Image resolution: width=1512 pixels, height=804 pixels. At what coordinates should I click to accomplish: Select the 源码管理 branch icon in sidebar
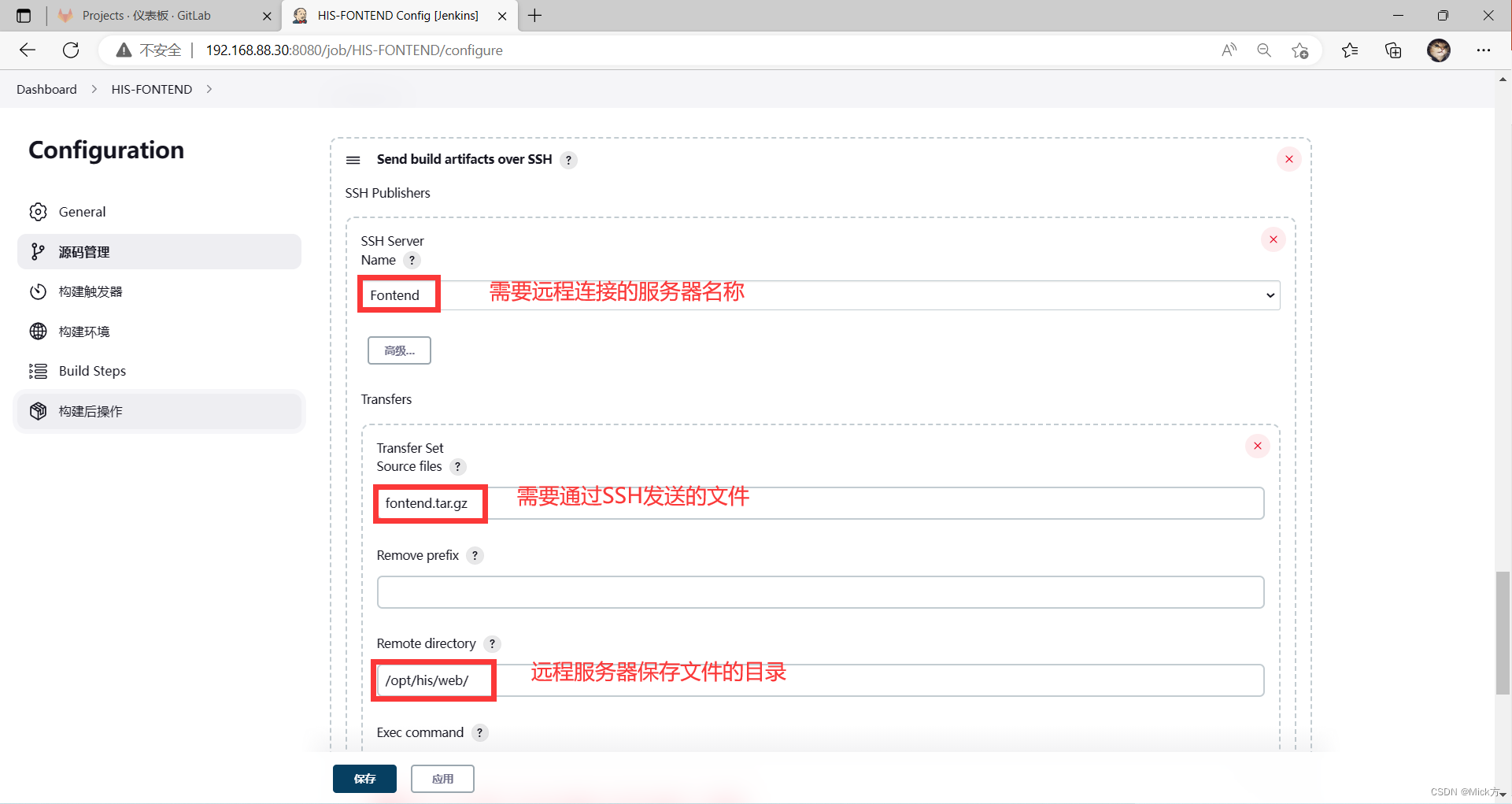click(x=39, y=251)
